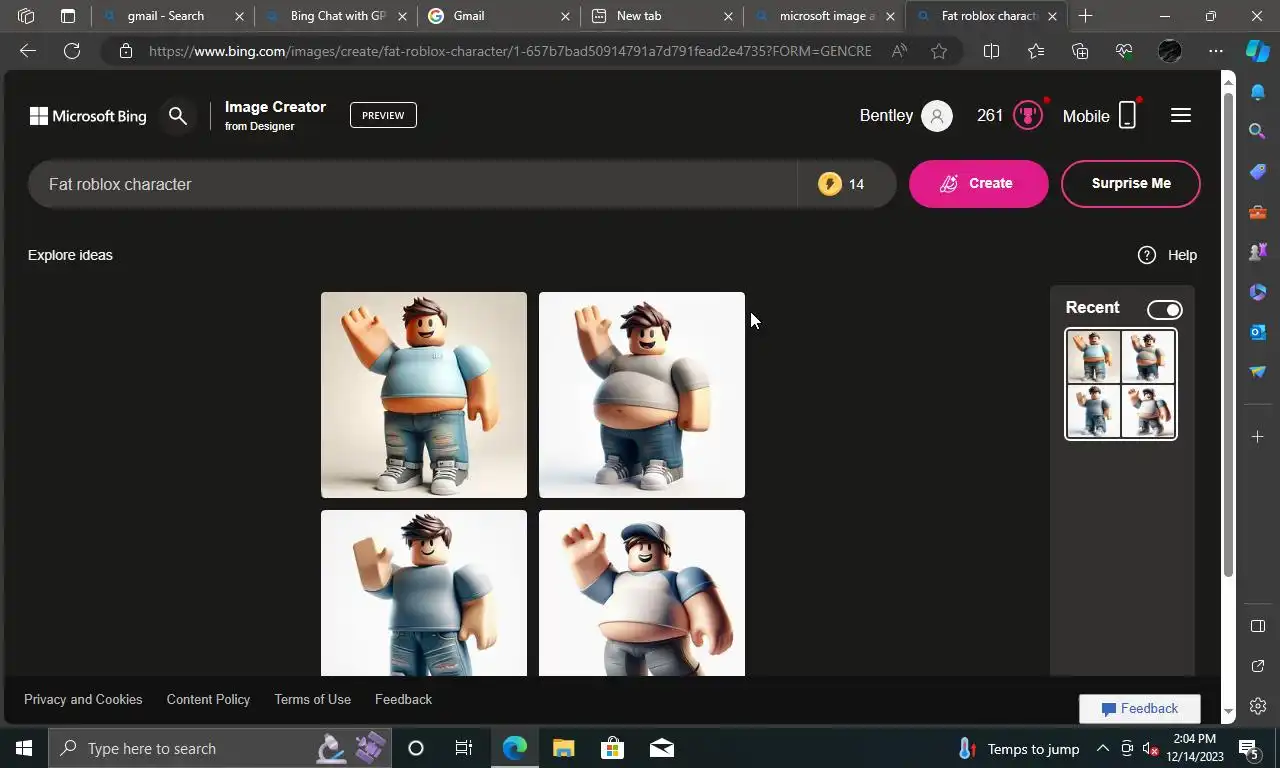Open Mail app from taskbar
The image size is (1280, 768).
pos(661,748)
